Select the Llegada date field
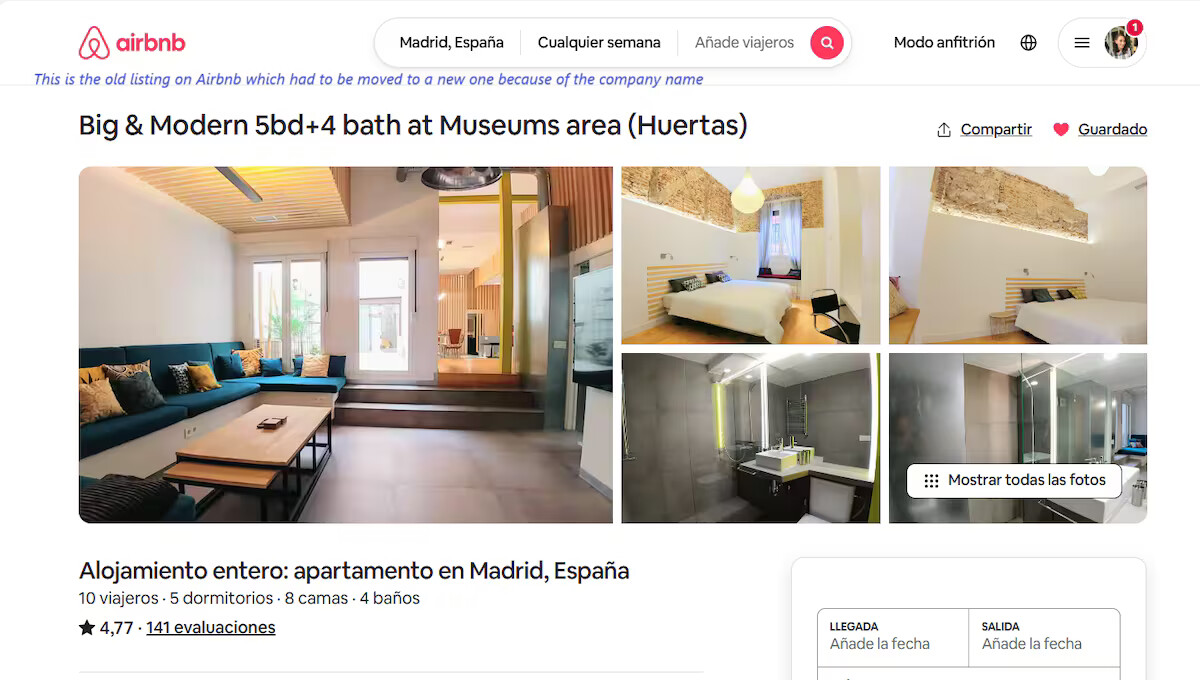The width and height of the screenshot is (1200, 680). 893,637
